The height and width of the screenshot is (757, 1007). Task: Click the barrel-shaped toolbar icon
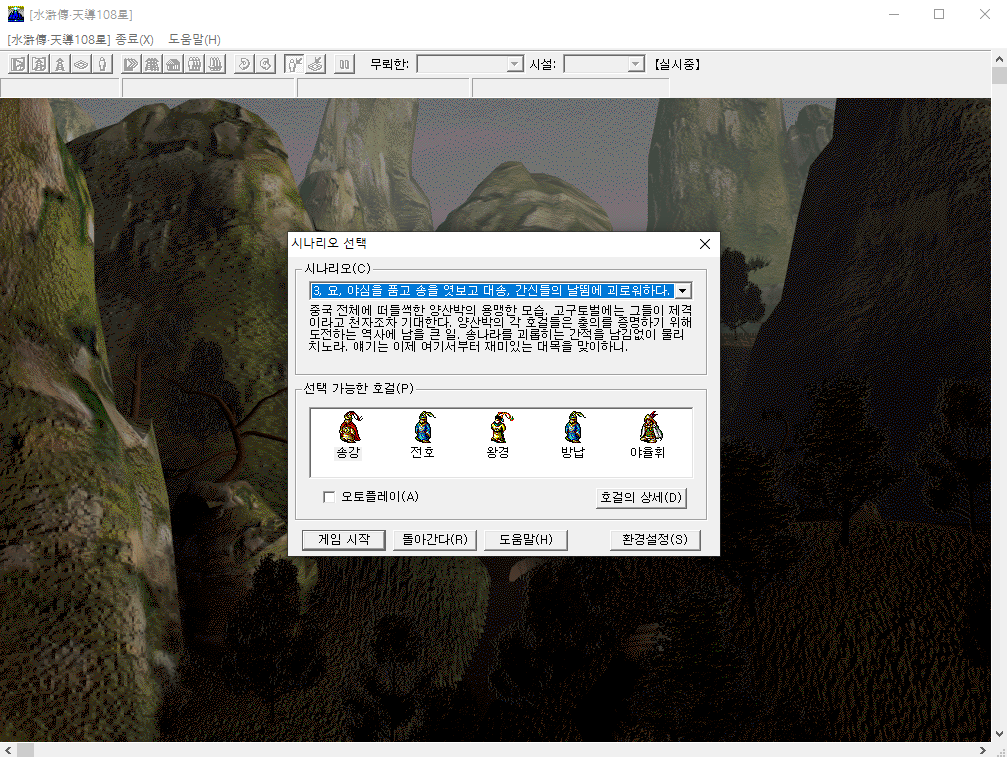195,64
